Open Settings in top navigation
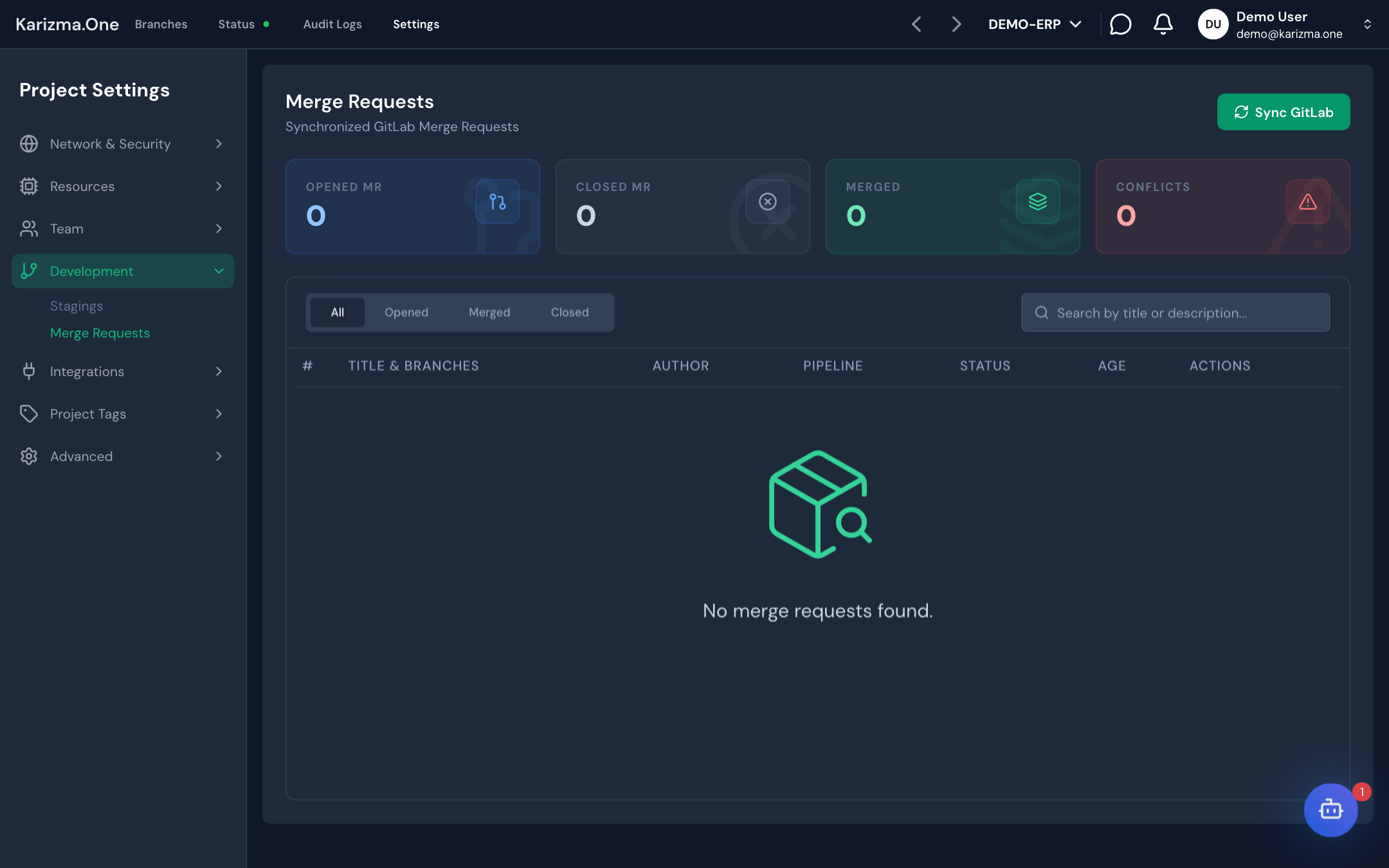1389x868 pixels. tap(416, 24)
